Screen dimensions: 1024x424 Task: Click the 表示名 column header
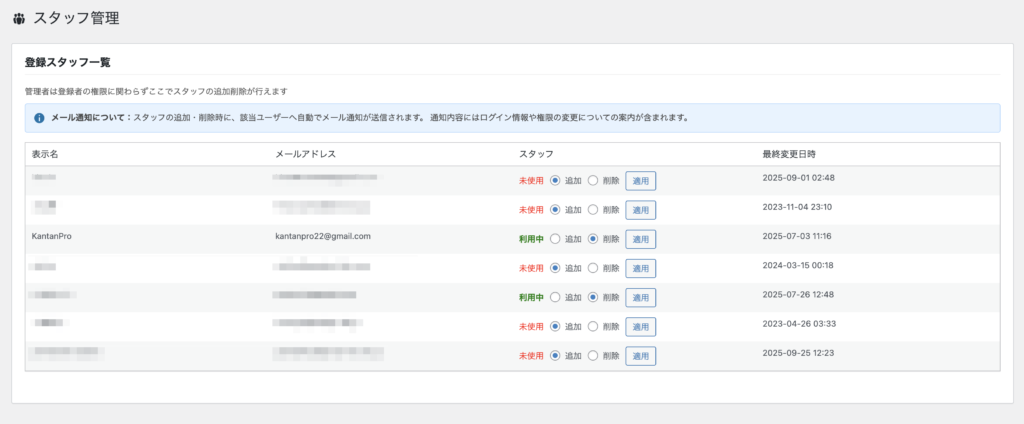46,154
